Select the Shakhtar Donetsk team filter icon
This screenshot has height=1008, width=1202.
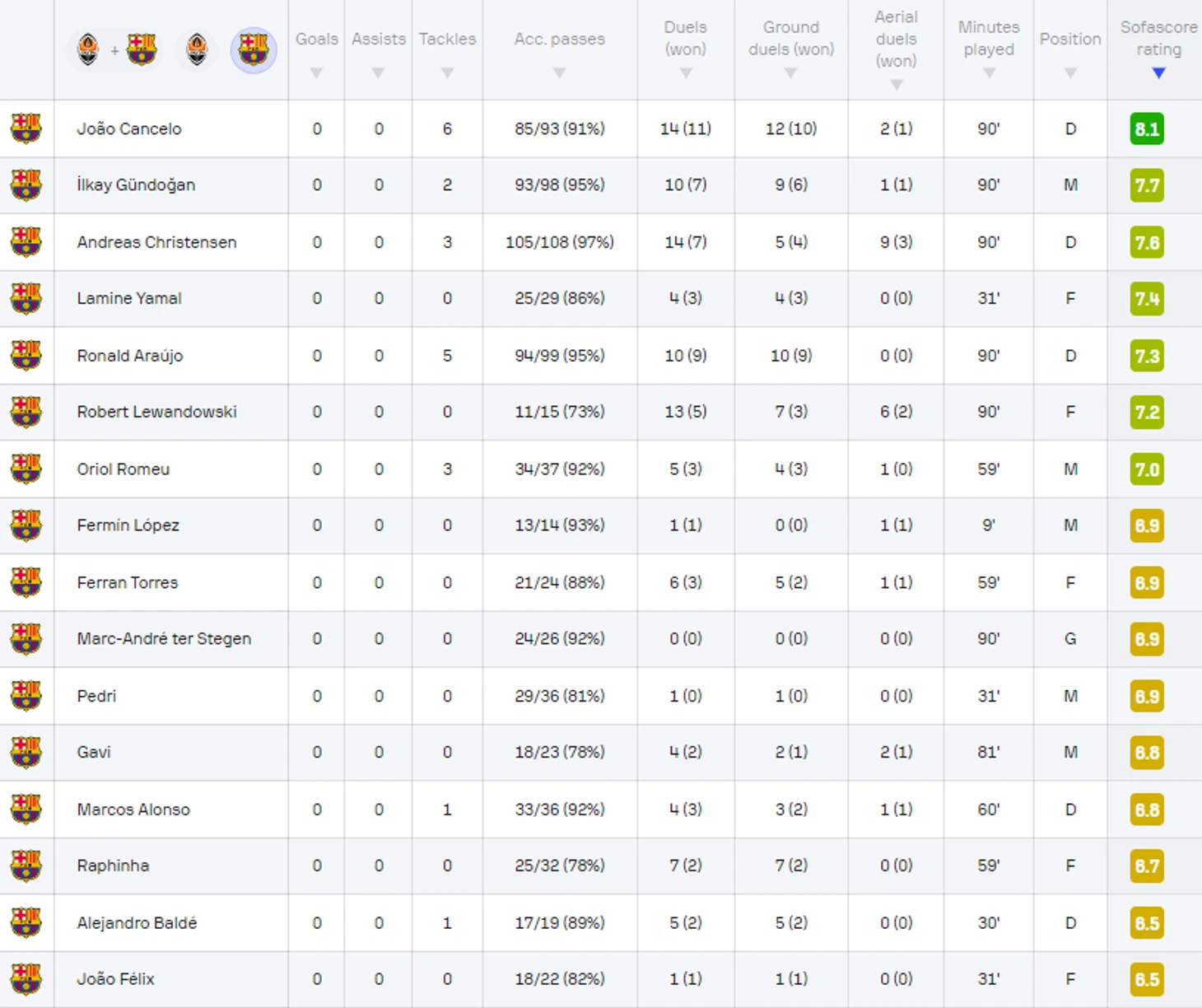pyautogui.click(x=197, y=50)
